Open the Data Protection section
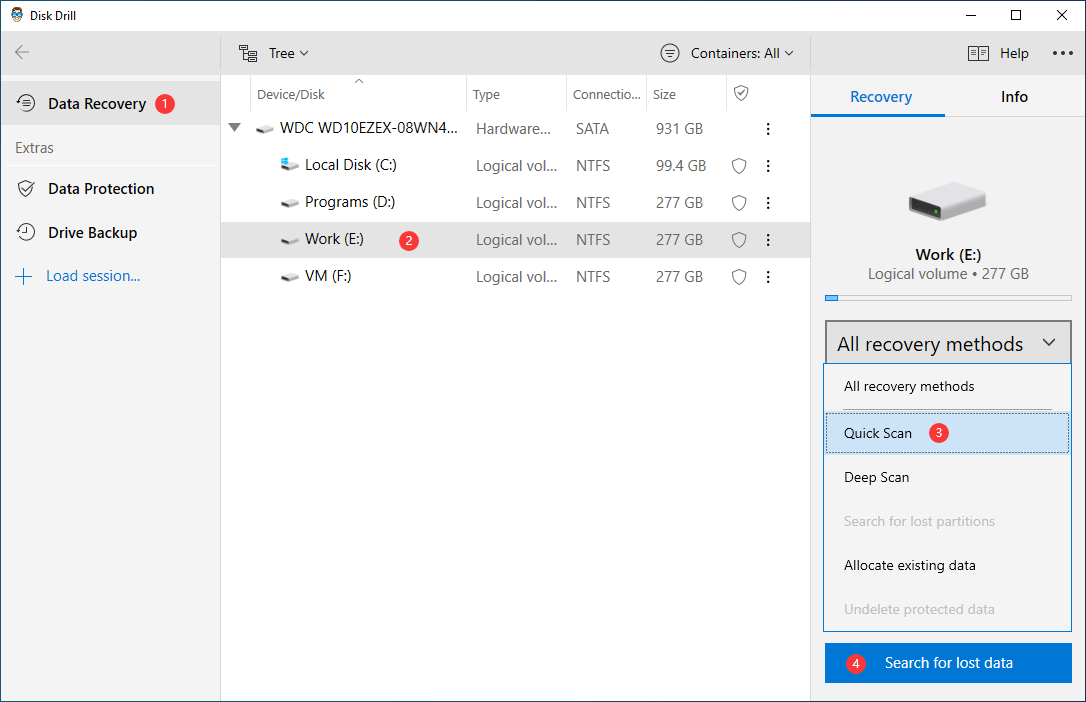 click(111, 188)
